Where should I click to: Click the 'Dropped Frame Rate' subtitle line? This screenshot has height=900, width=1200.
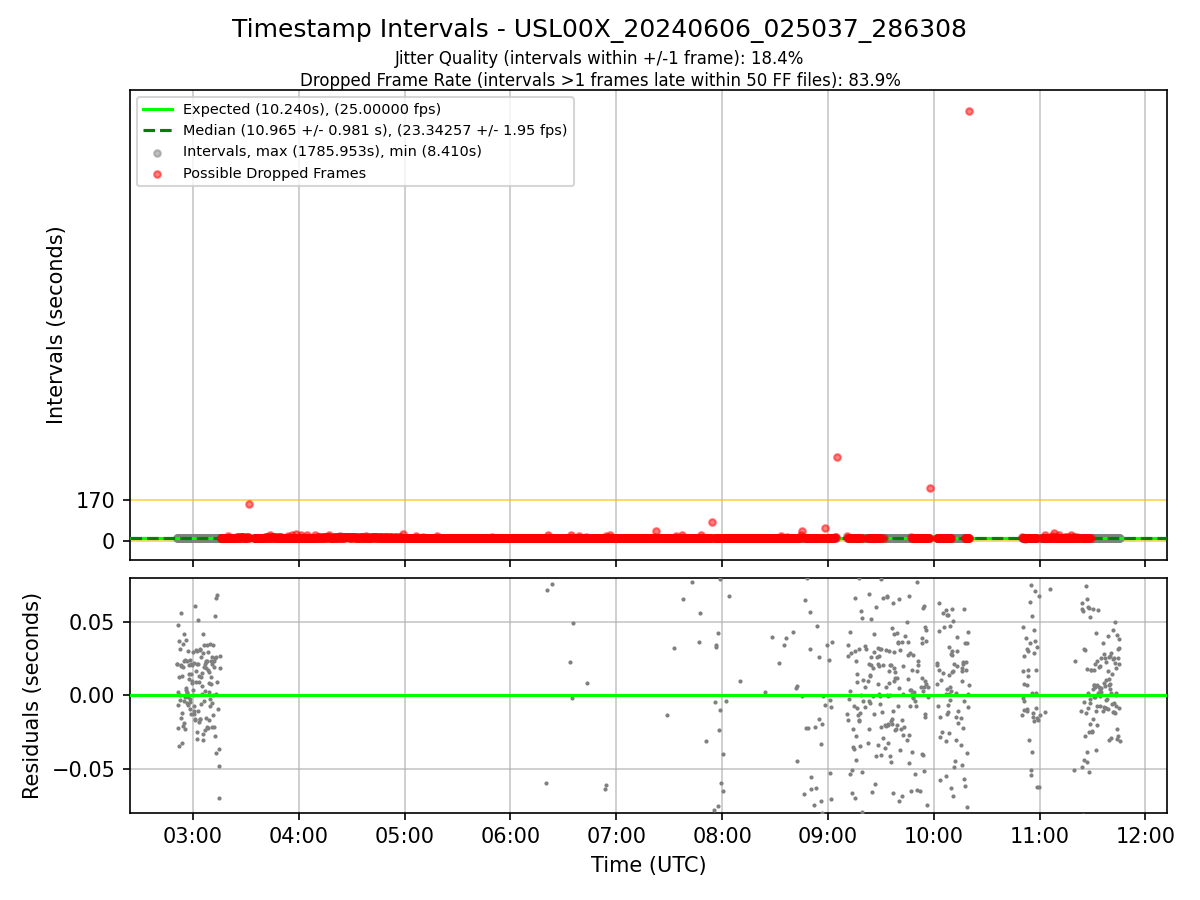(600, 80)
